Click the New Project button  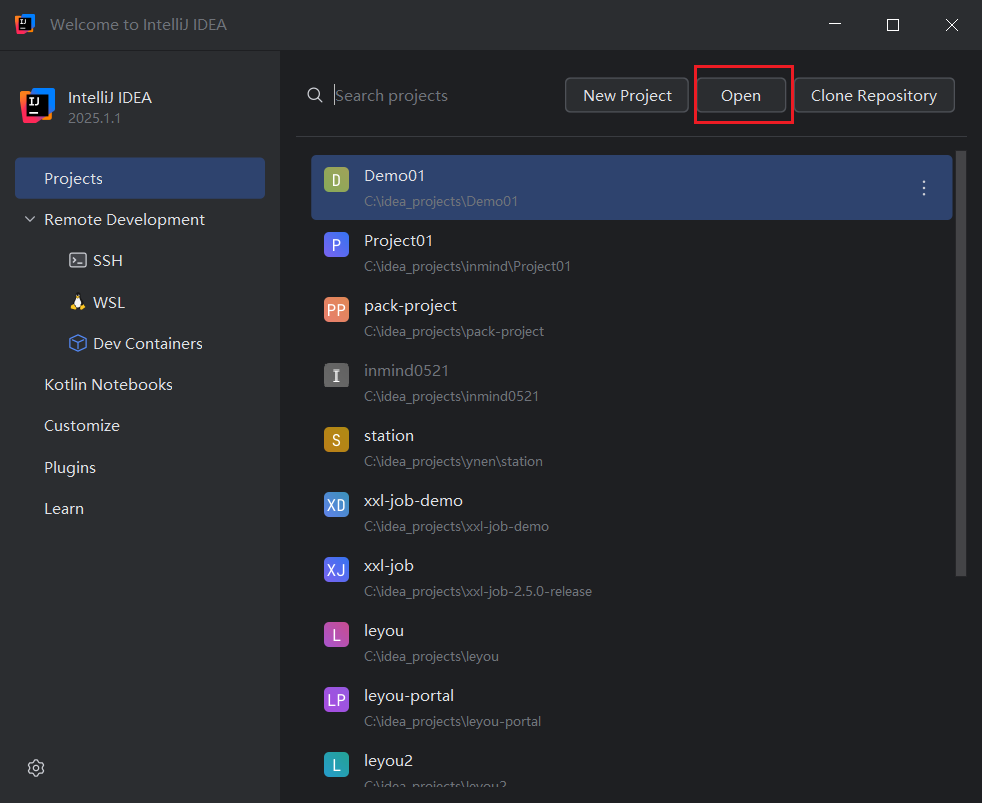point(627,95)
